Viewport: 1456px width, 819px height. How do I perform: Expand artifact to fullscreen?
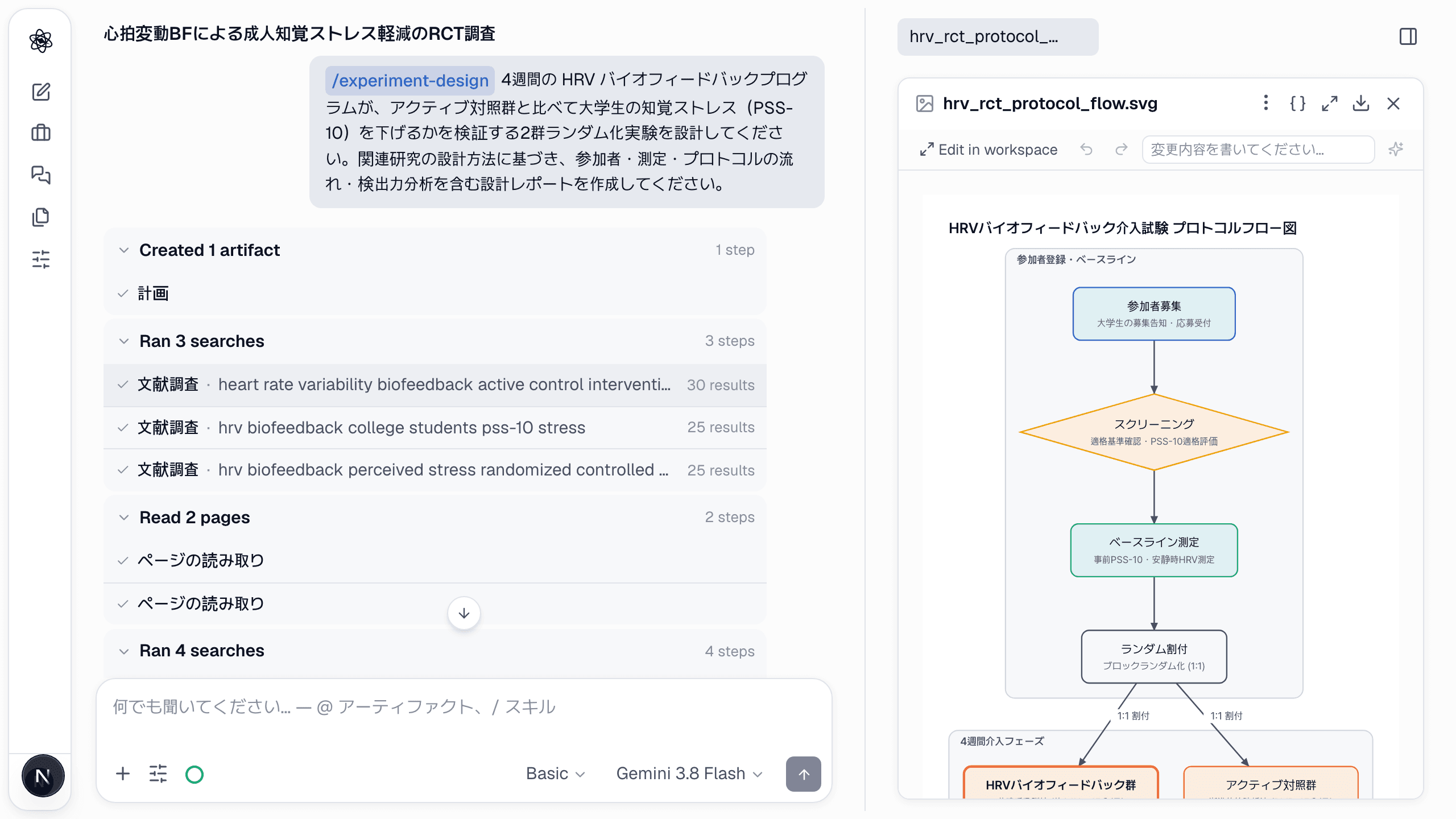click(1330, 104)
